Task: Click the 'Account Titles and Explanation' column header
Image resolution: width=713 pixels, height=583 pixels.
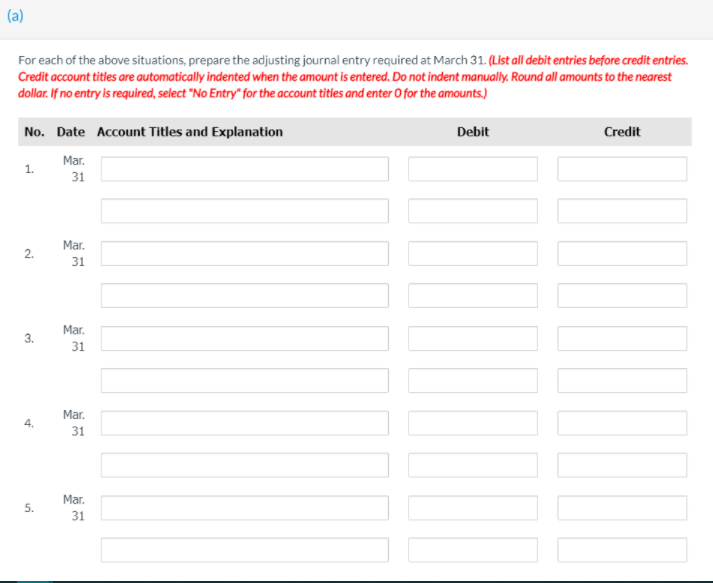Action: coord(190,132)
